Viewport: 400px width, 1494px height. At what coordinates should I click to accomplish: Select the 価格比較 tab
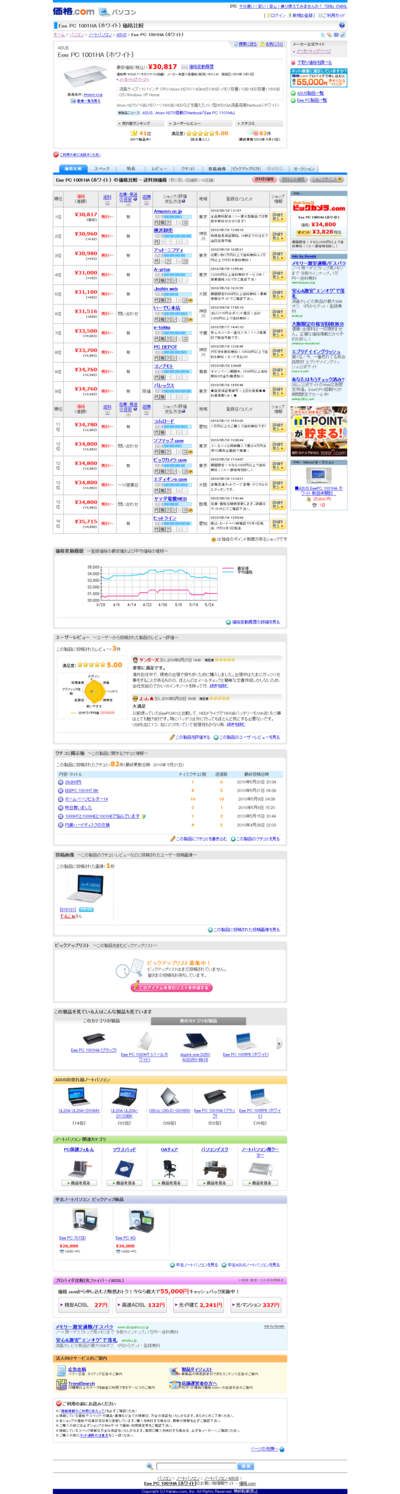tap(72, 169)
